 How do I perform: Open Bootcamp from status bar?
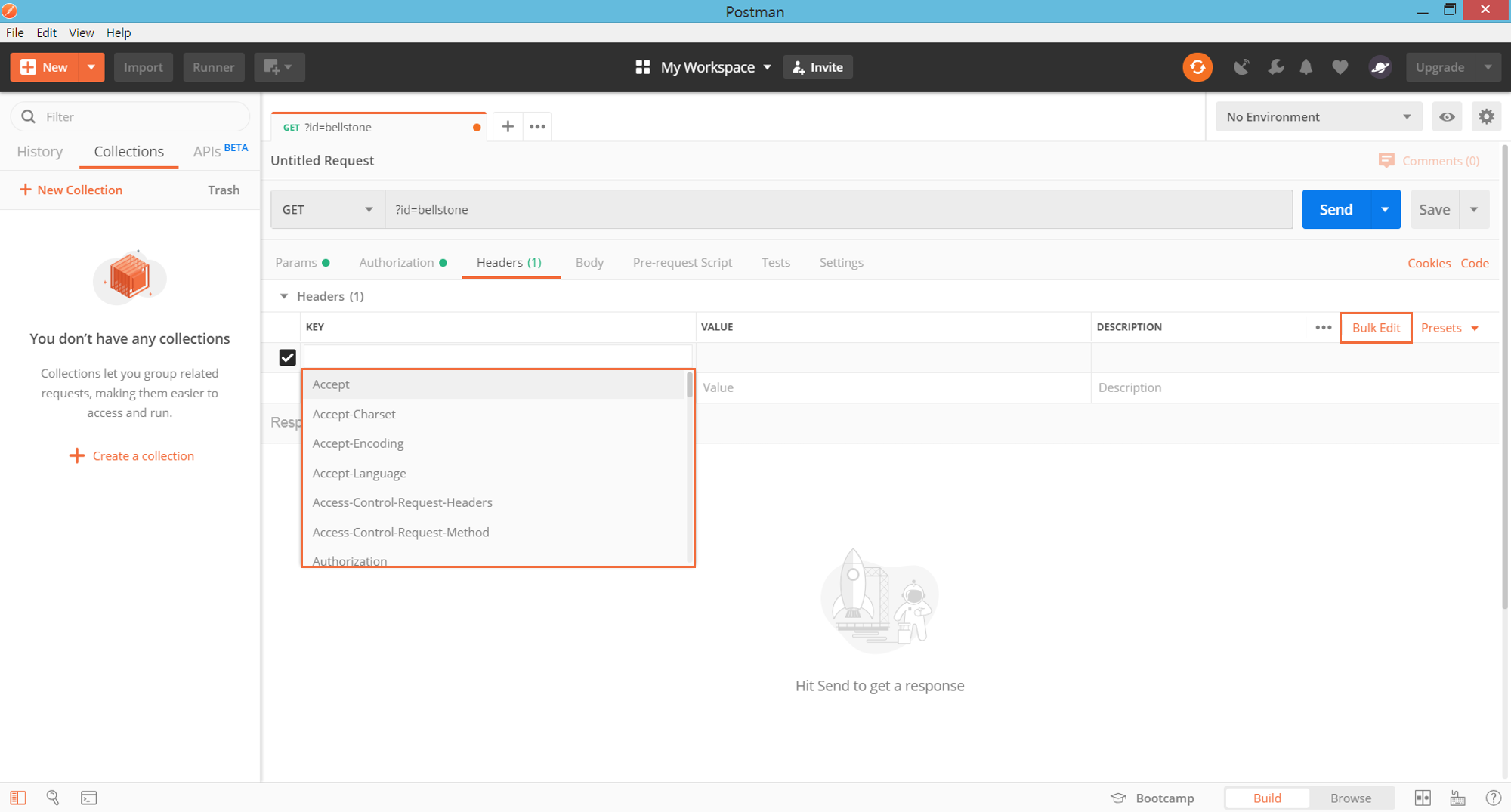(x=1152, y=798)
